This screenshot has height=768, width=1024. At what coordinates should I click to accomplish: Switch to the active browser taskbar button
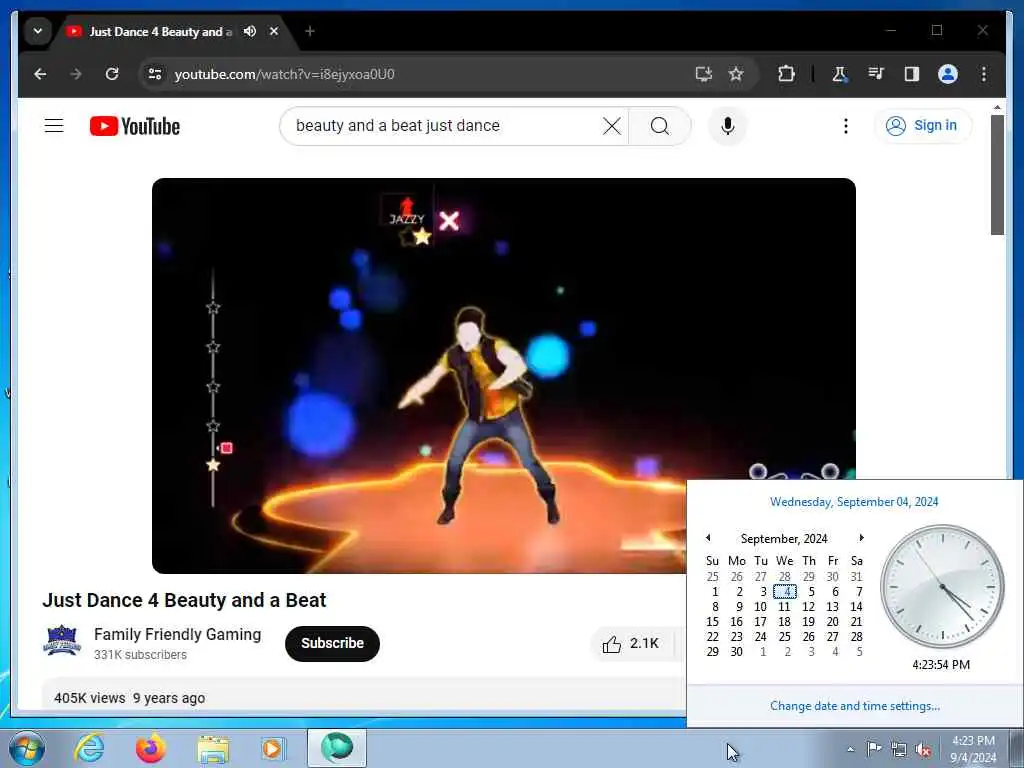click(337, 748)
